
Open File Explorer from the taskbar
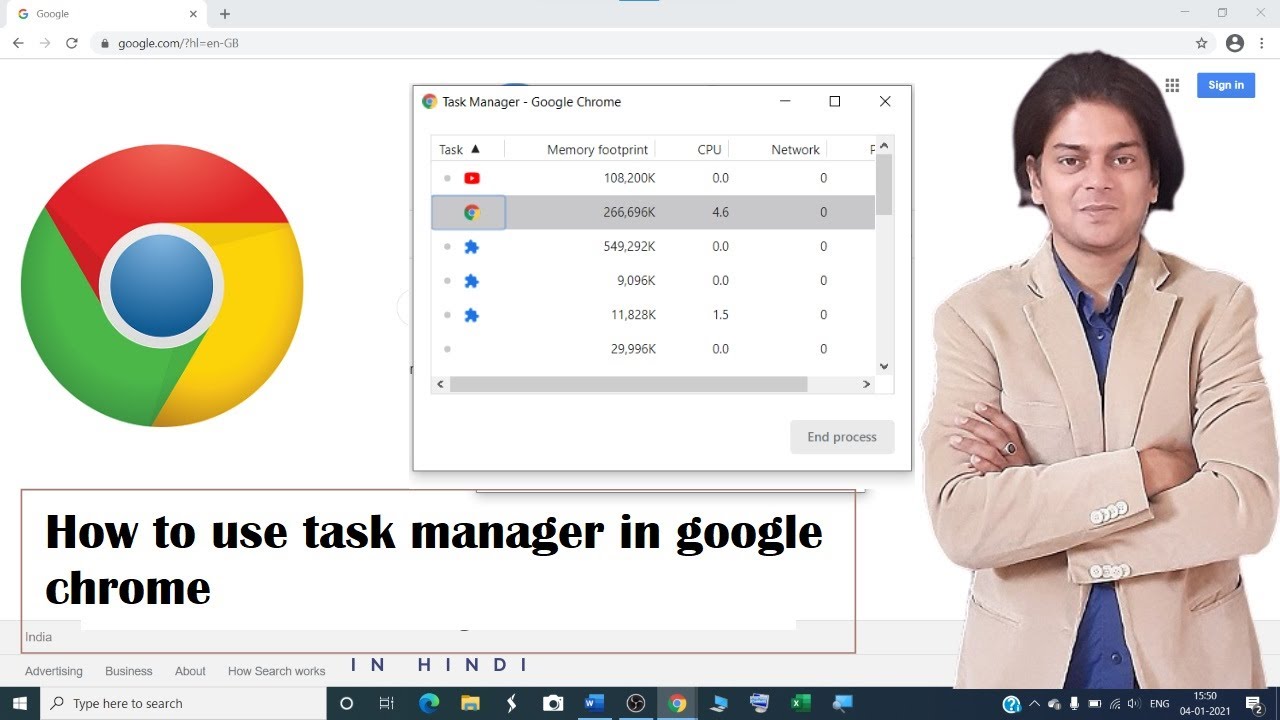(x=470, y=703)
